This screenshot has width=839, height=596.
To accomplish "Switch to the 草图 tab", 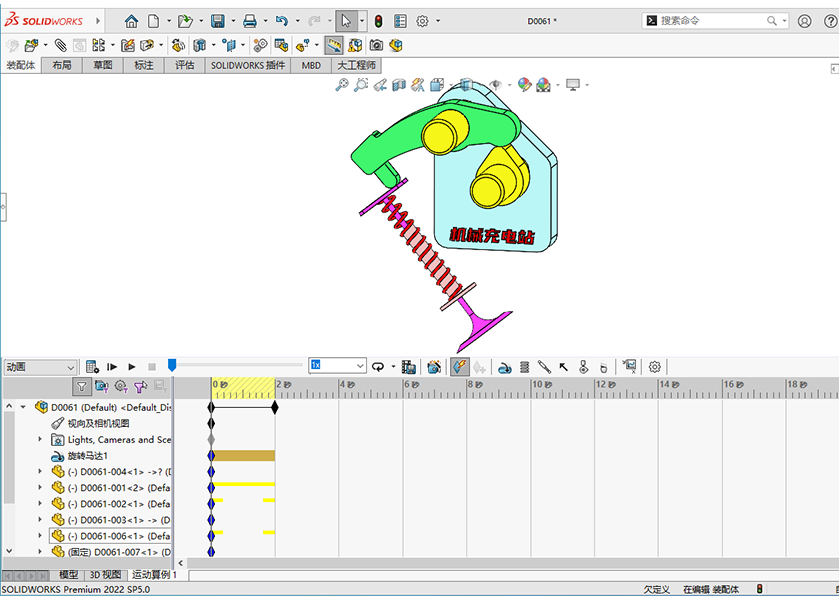I will pos(103,65).
